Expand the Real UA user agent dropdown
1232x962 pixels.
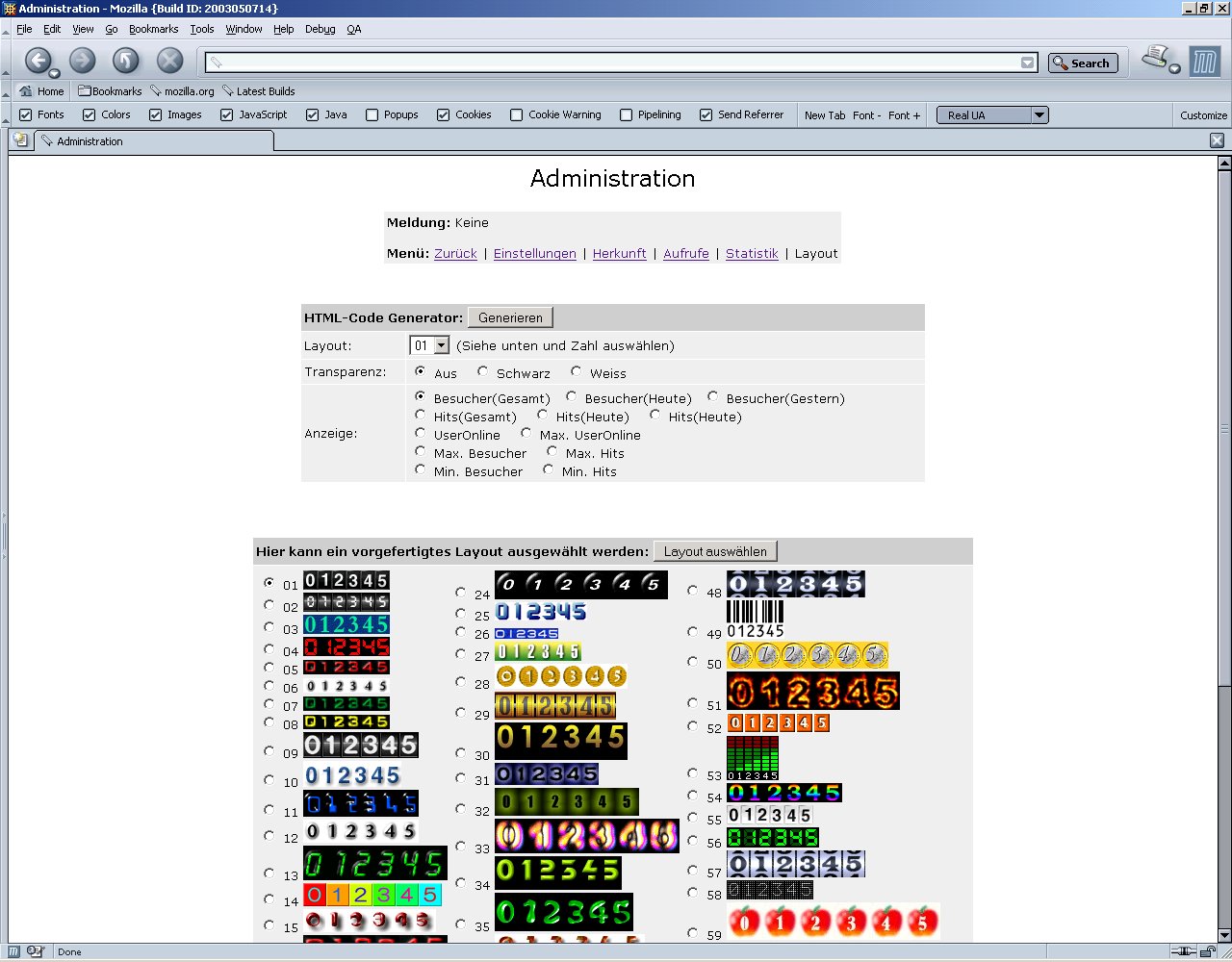tap(1039, 115)
